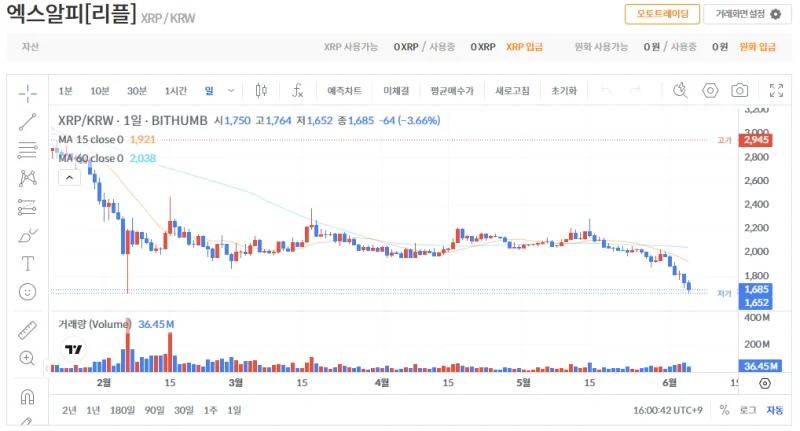Select the MA 15 close indicator legend
The height and width of the screenshot is (431, 800).
point(91,139)
